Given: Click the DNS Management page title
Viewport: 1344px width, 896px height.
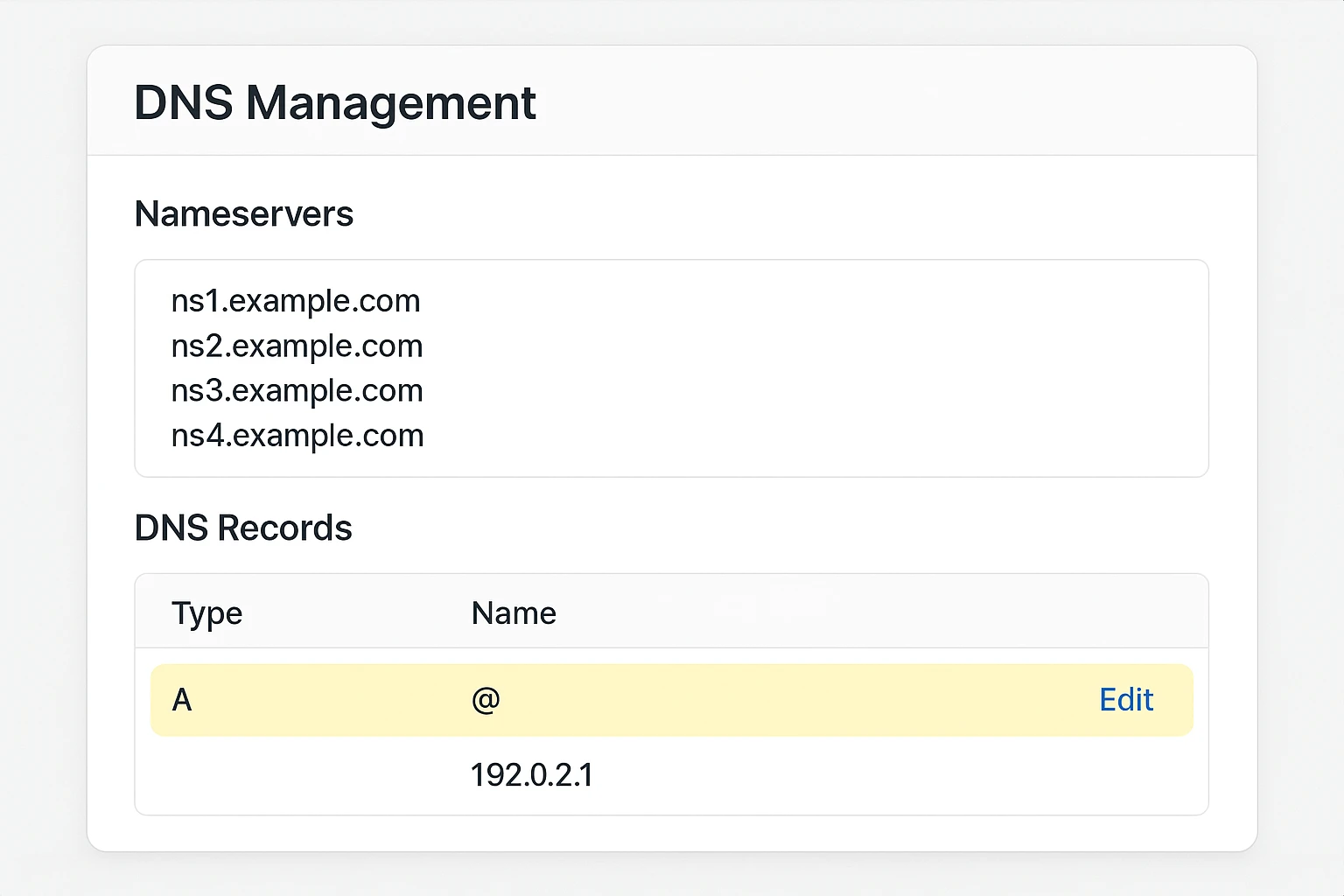Looking at the screenshot, I should (x=335, y=102).
